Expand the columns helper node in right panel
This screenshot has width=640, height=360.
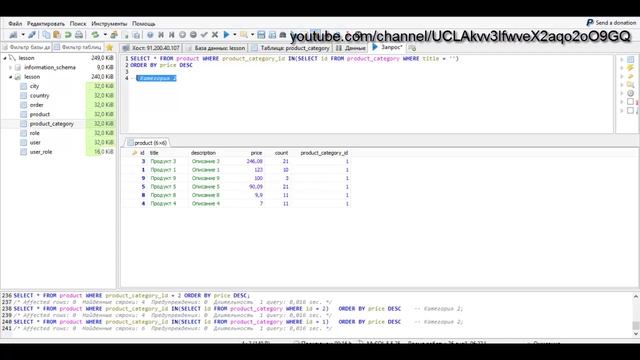click(622, 60)
